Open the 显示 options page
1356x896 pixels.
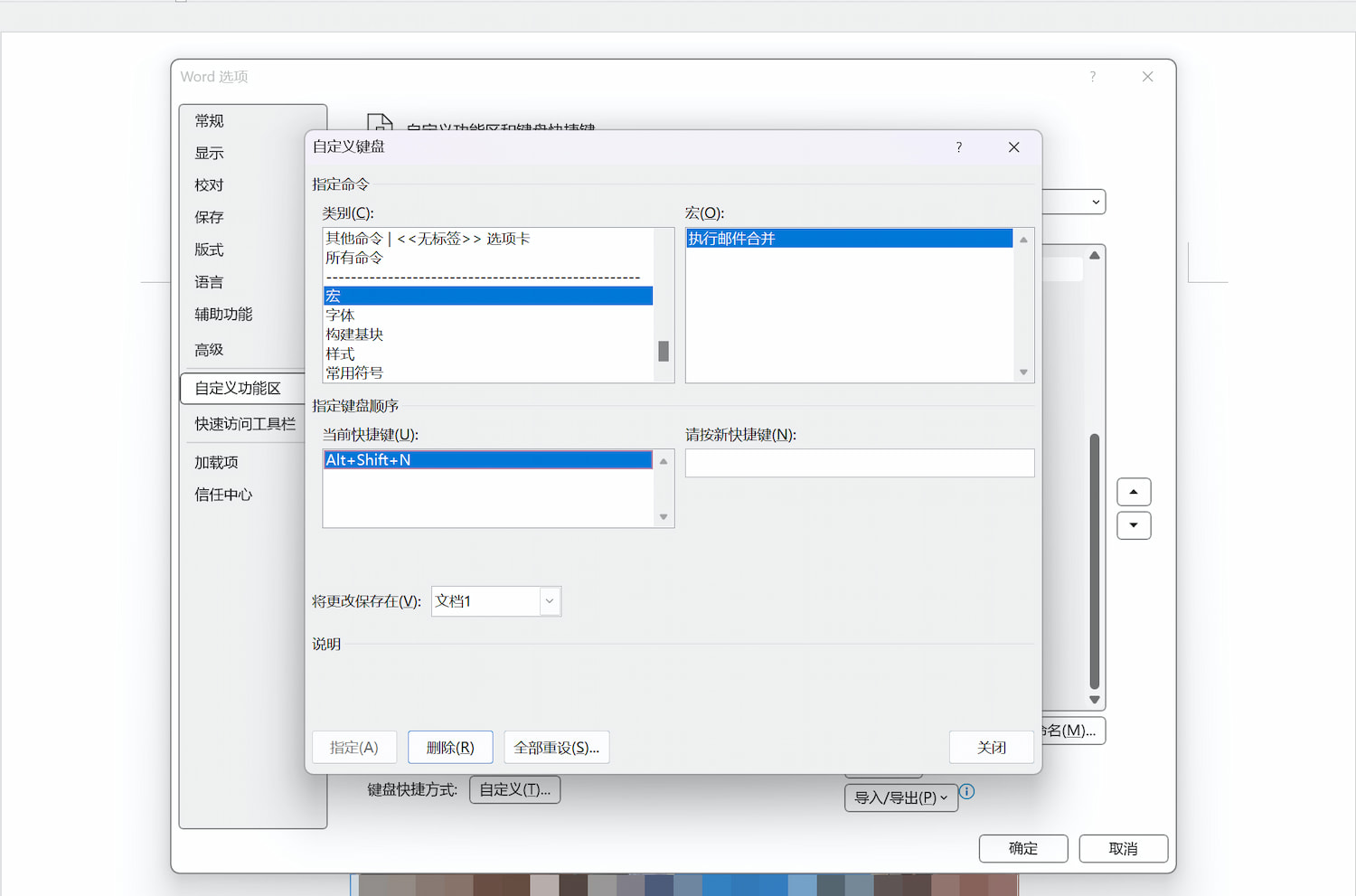click(209, 153)
